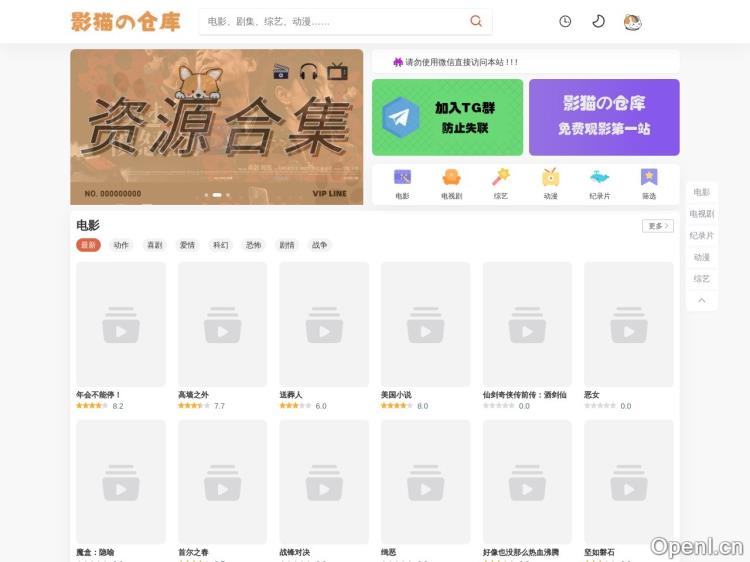
Task: Open 战锋对决 movie poster
Action: (324, 482)
